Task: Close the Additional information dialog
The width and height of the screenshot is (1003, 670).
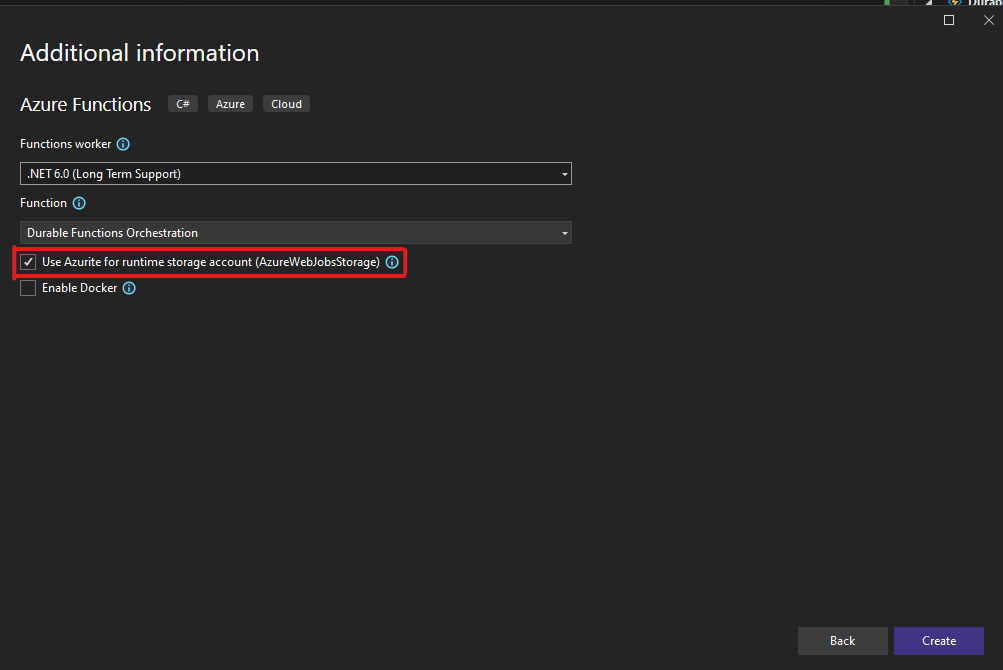Action: (x=988, y=20)
